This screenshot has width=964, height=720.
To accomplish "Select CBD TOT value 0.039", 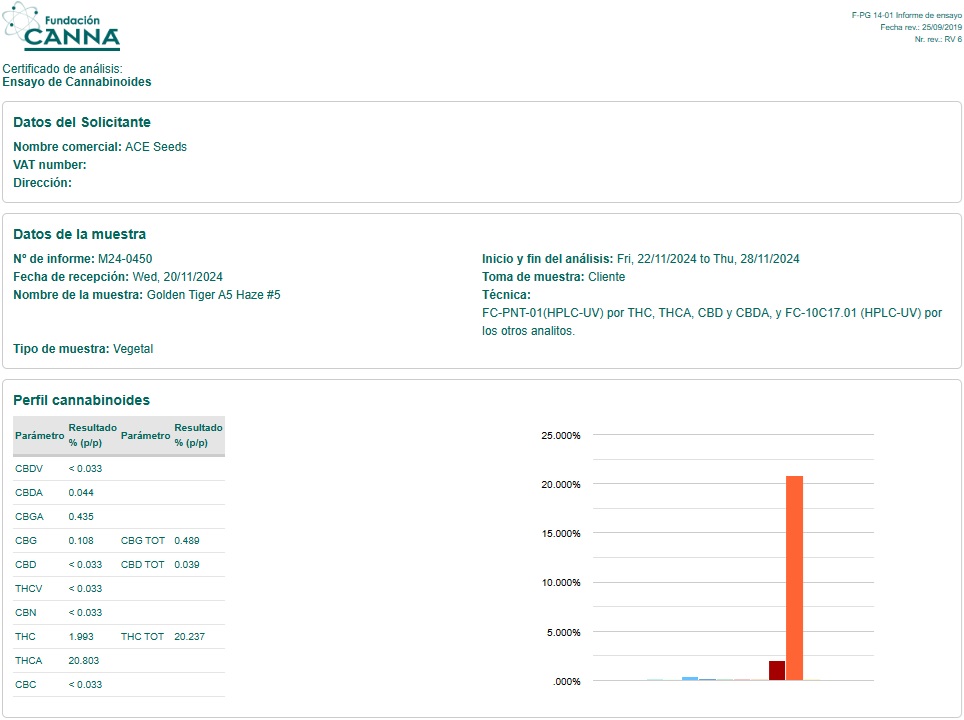I will click(187, 564).
